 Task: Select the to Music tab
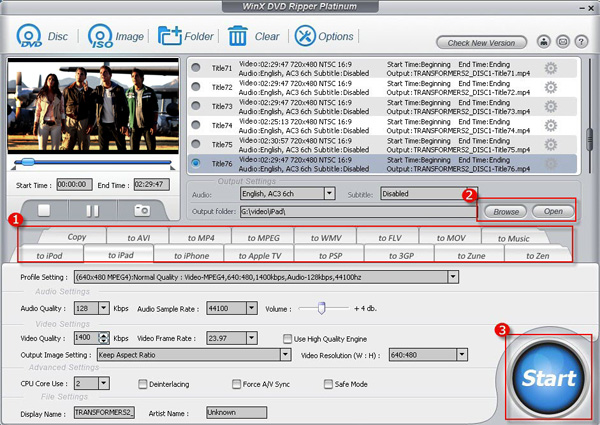pos(513,238)
